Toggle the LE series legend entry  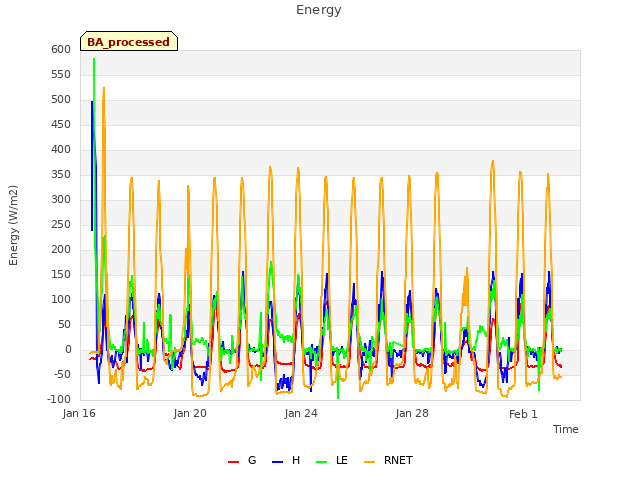(332, 460)
